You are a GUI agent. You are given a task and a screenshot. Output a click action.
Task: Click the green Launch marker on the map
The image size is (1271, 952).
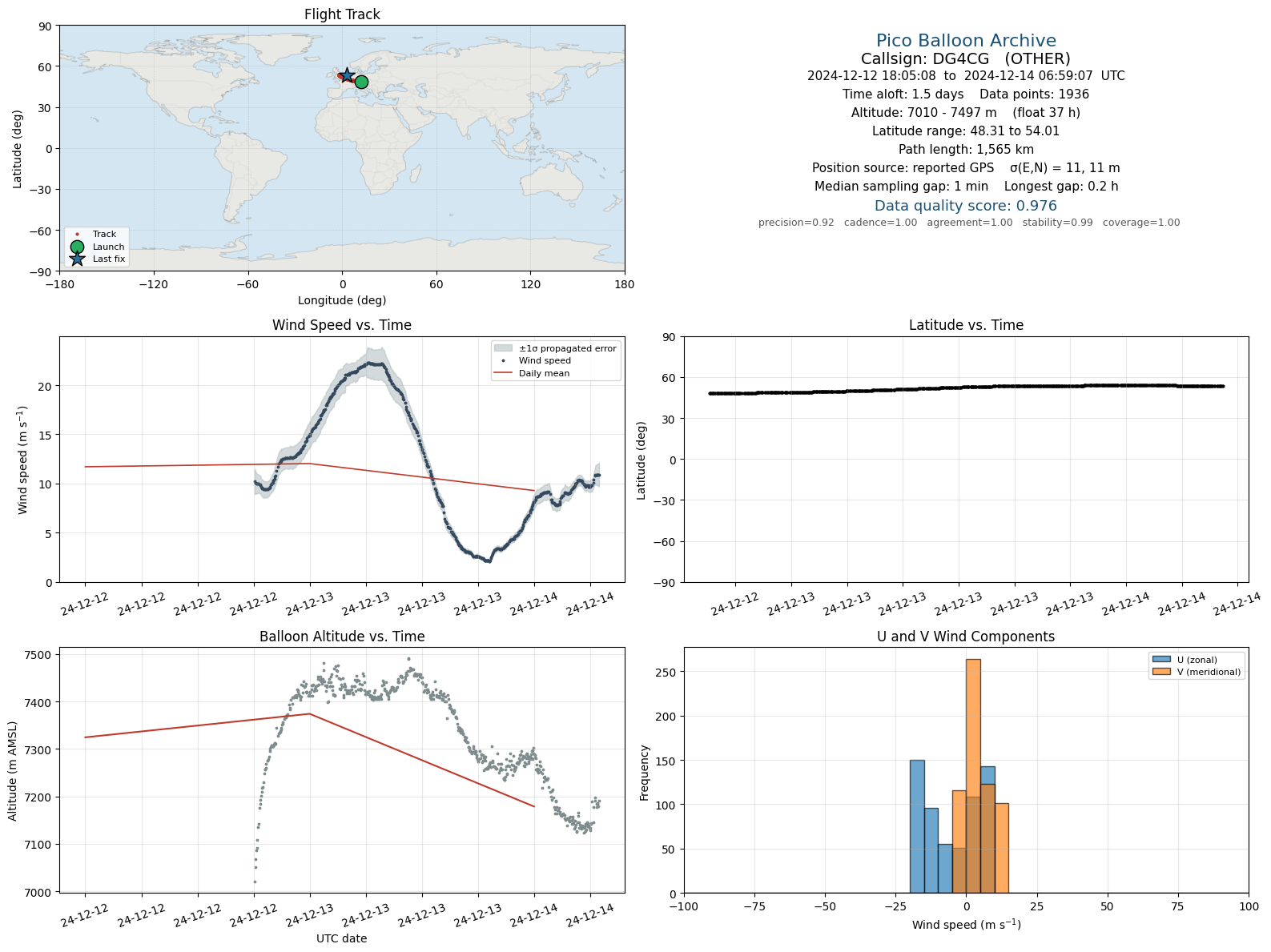tap(361, 82)
